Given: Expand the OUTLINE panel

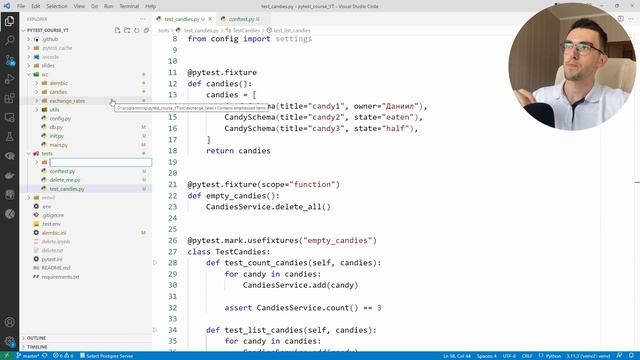Looking at the screenshot, I should point(36,338).
